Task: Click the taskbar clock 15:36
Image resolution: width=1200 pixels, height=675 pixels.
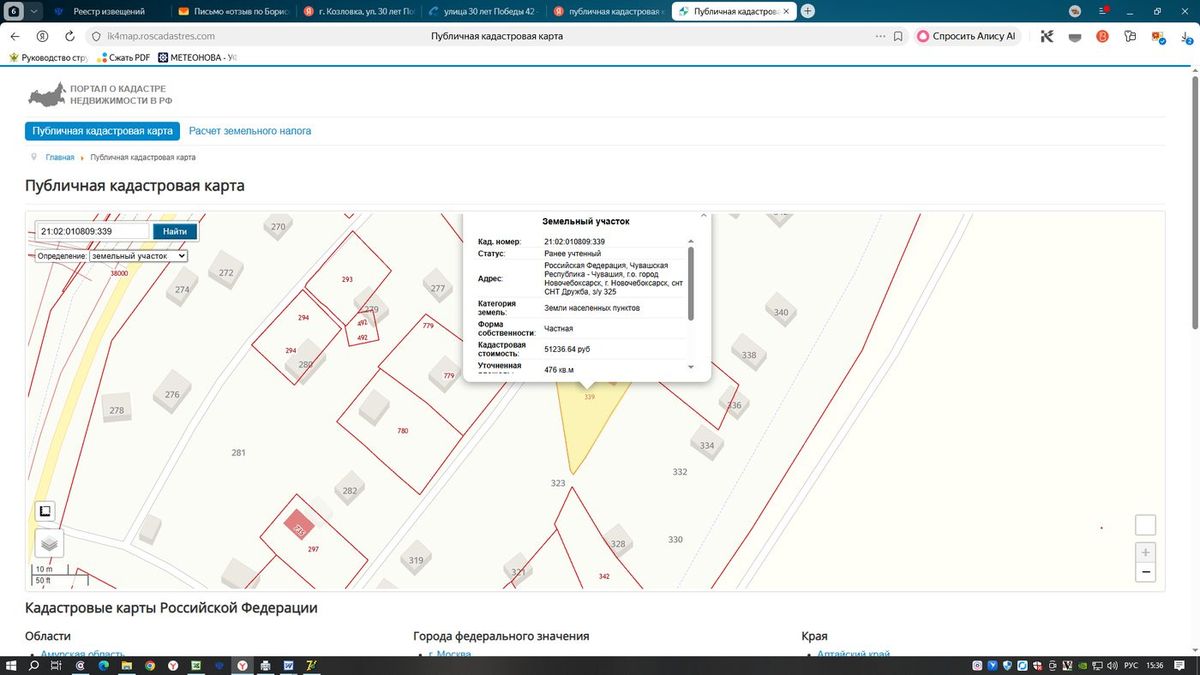Action: tap(1156, 665)
